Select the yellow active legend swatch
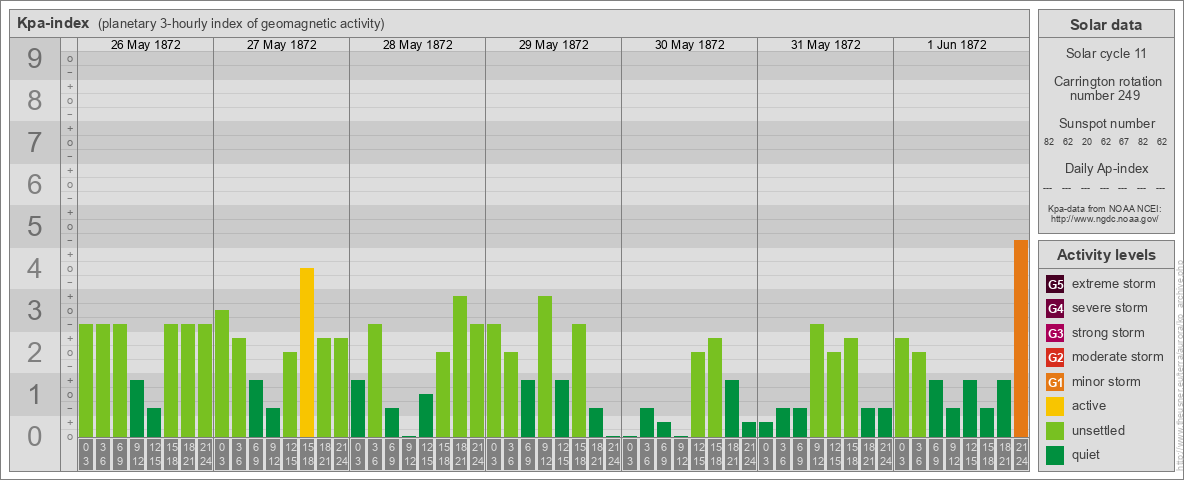The image size is (1184, 480). pyautogui.click(x=1055, y=406)
